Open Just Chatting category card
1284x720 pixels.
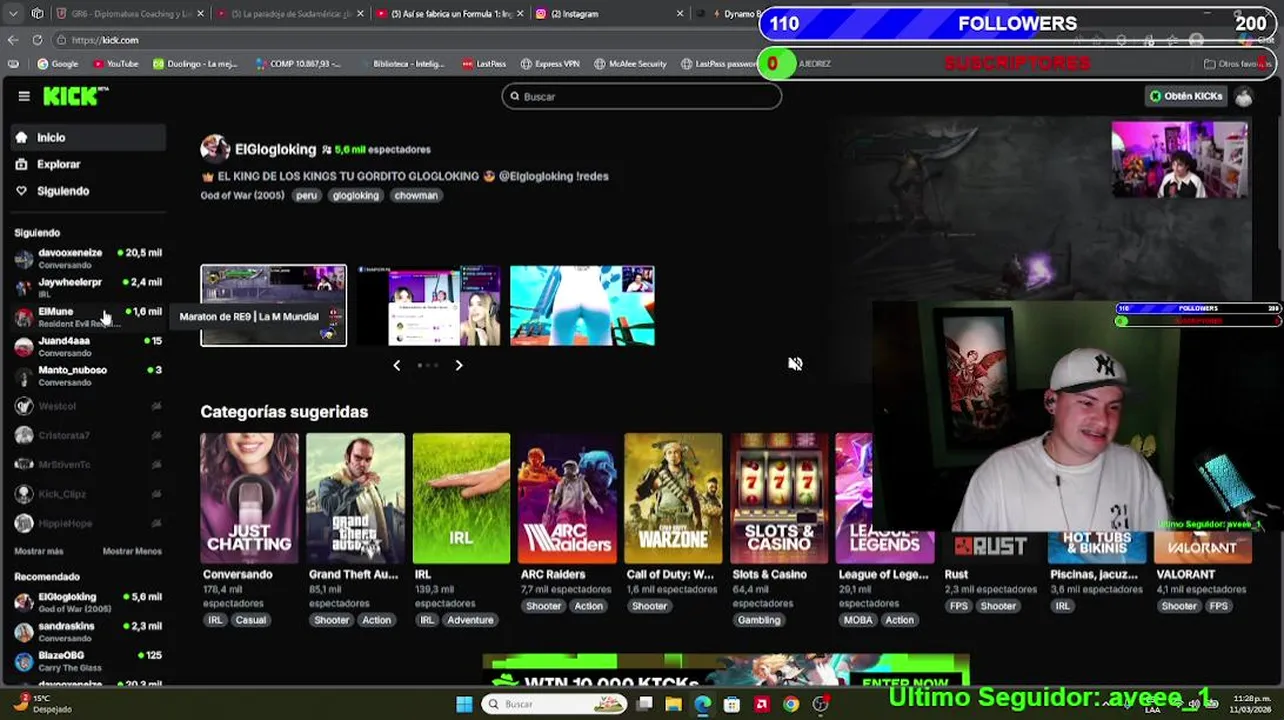(249, 498)
